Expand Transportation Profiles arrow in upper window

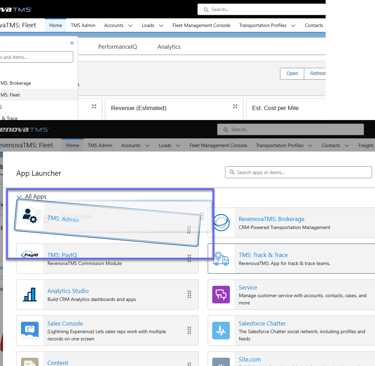(x=293, y=25)
